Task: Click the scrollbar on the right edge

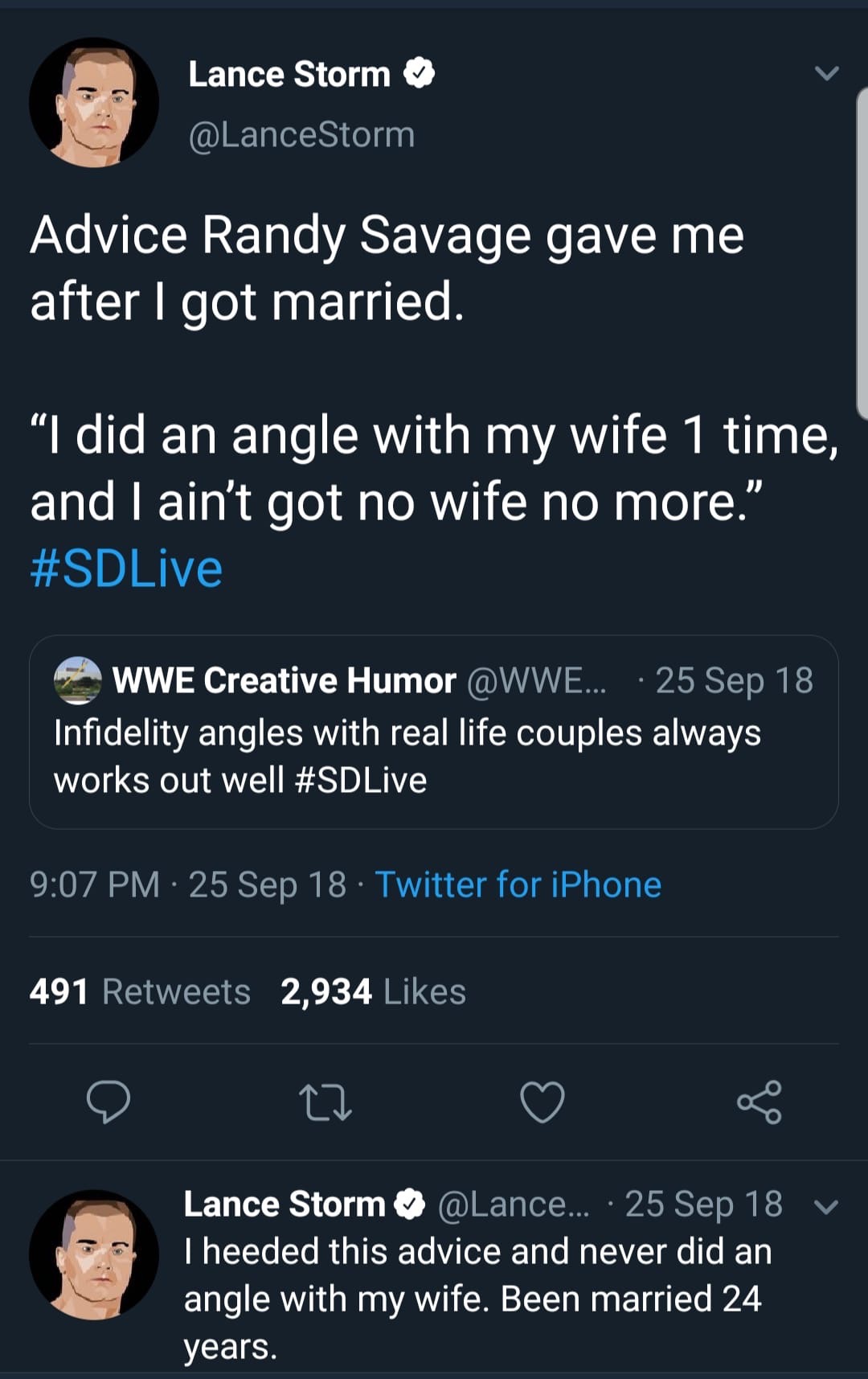Action: [862, 253]
